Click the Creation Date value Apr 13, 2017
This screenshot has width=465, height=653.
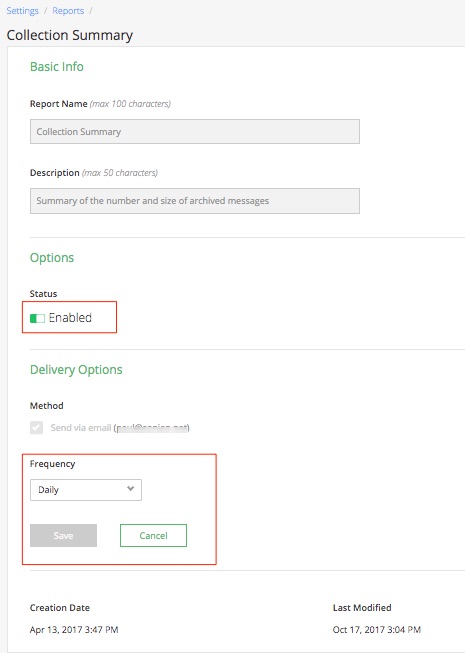pyautogui.click(x=74, y=630)
